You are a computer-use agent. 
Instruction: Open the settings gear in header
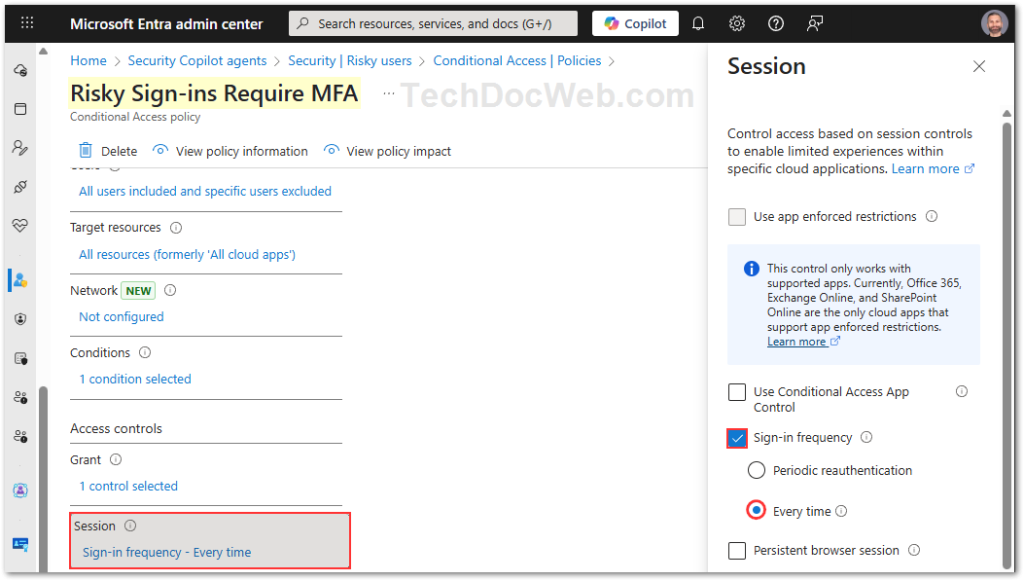(737, 23)
